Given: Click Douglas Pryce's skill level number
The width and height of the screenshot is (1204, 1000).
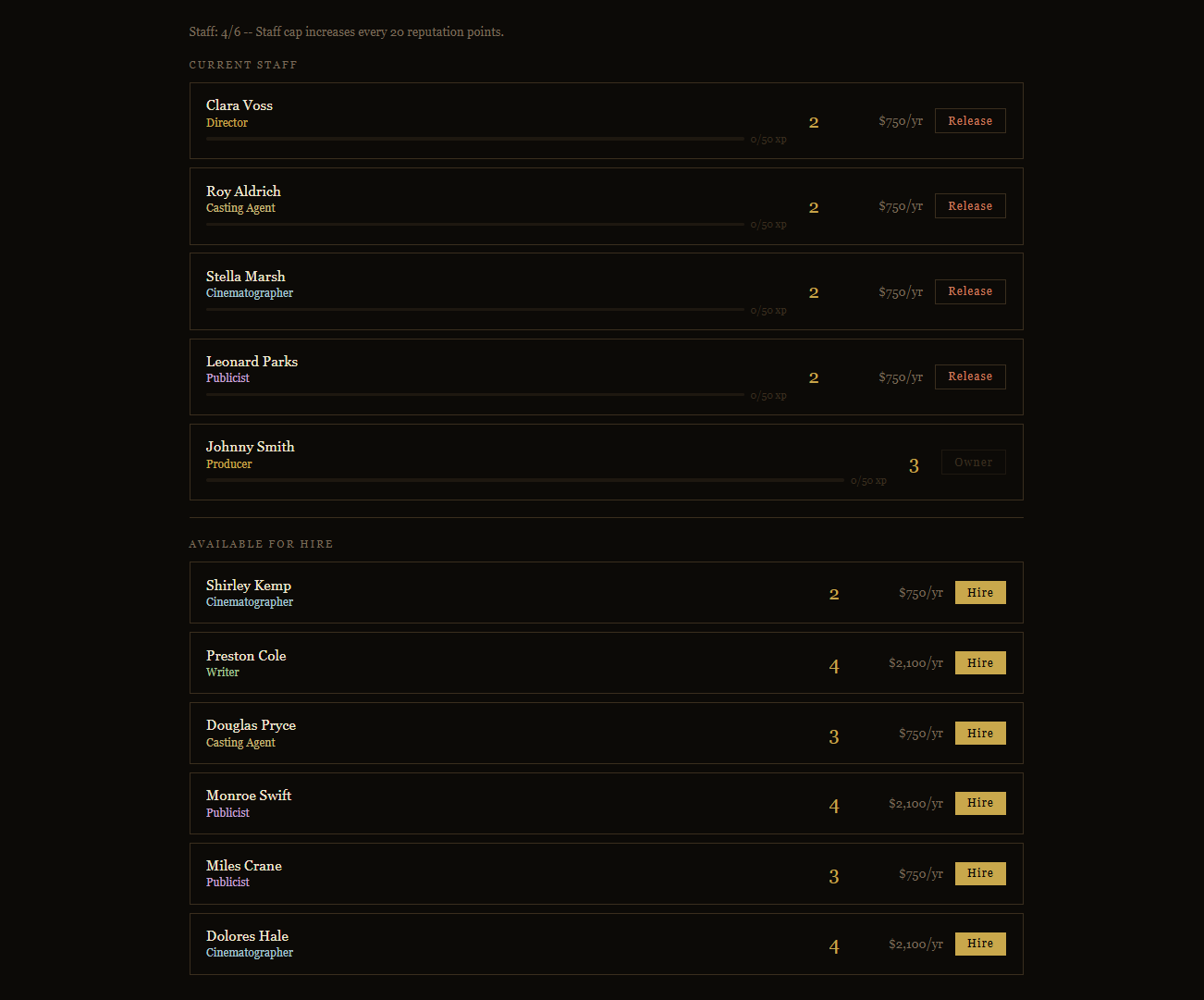Looking at the screenshot, I should (x=834, y=737).
